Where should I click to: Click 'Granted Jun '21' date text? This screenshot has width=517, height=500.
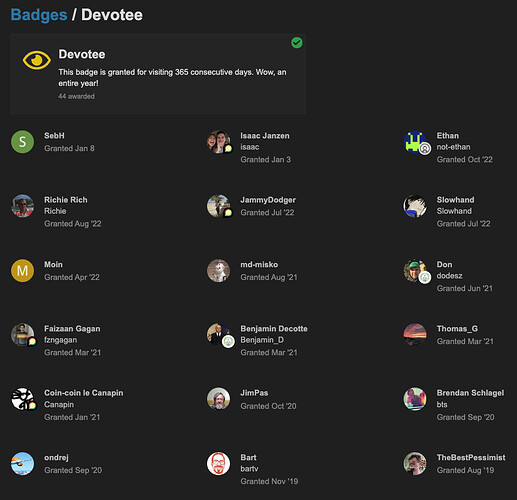tap(465, 288)
